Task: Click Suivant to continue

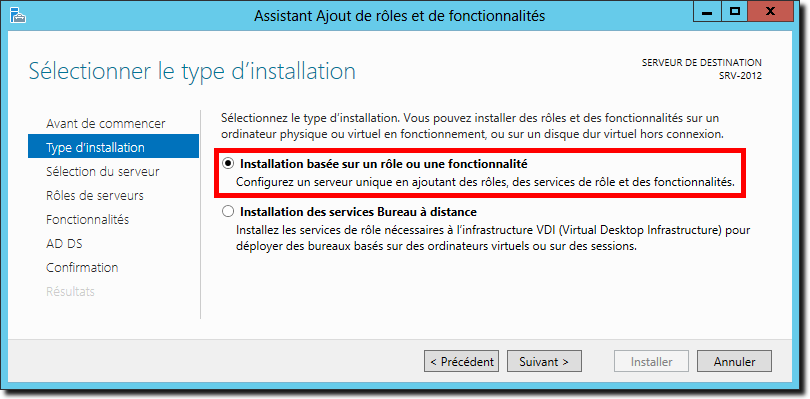Action: click(544, 362)
